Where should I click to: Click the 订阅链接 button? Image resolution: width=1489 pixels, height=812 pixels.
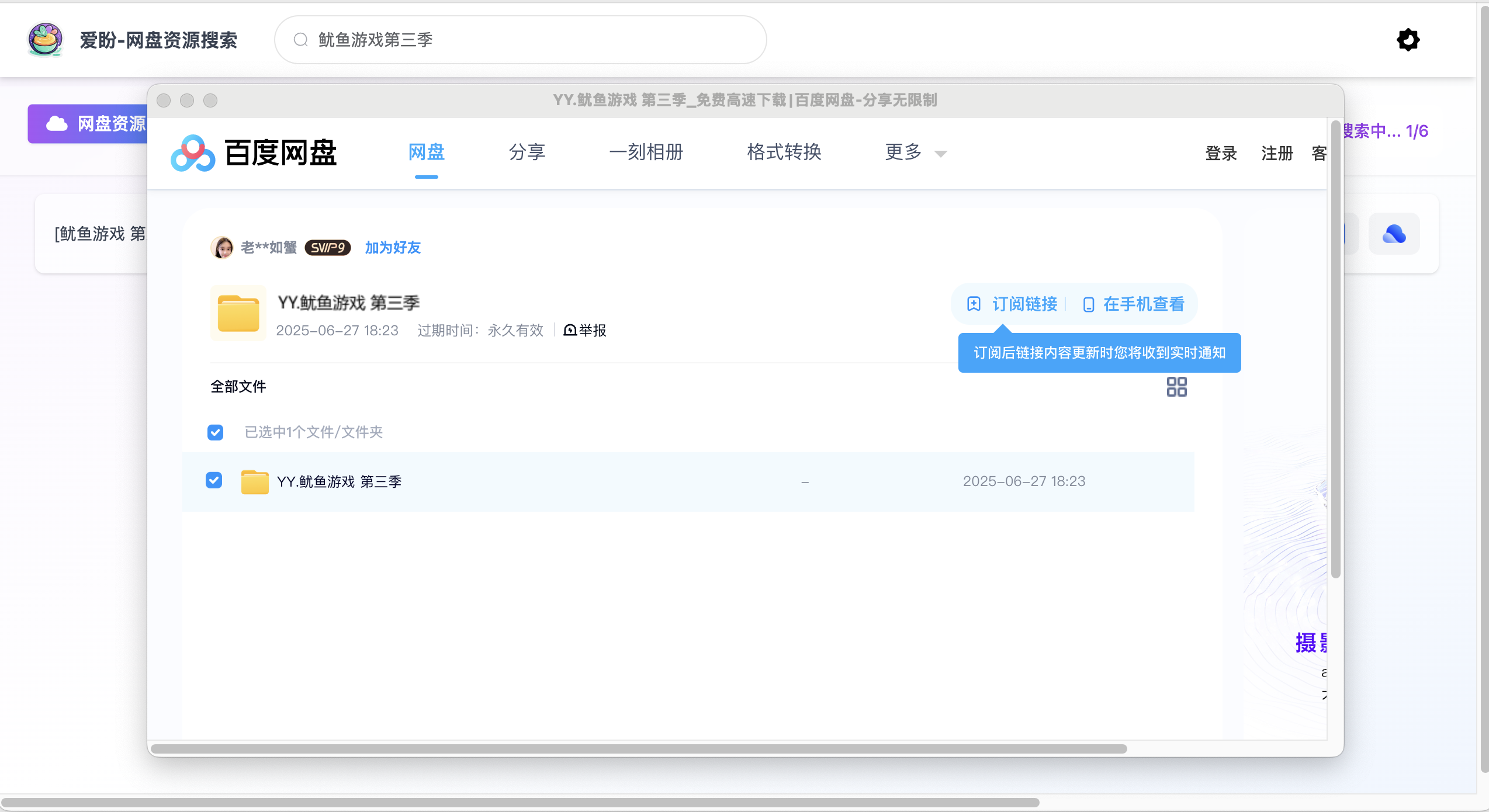pos(1012,304)
